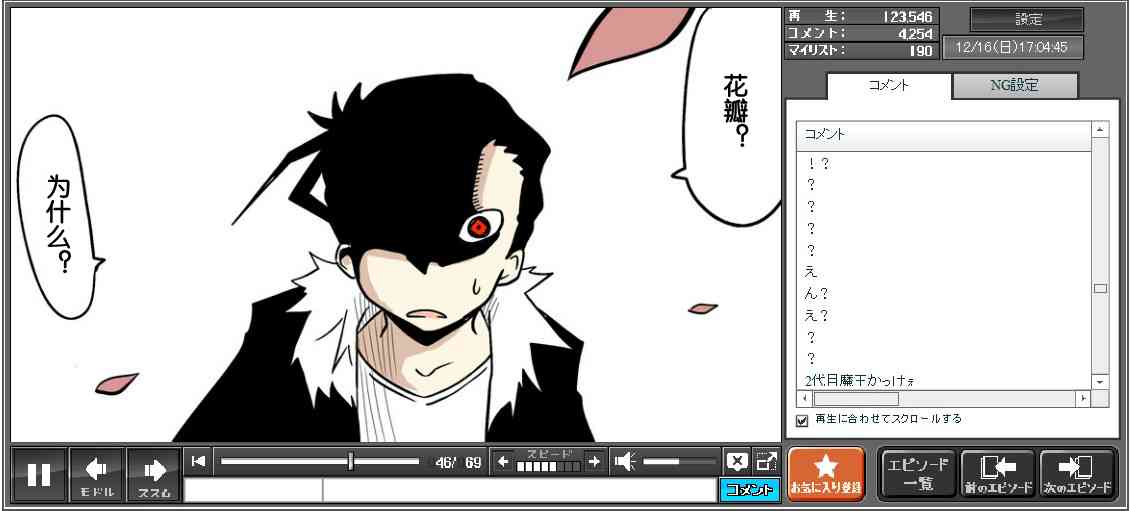Click the comment text input field

tap(518, 490)
